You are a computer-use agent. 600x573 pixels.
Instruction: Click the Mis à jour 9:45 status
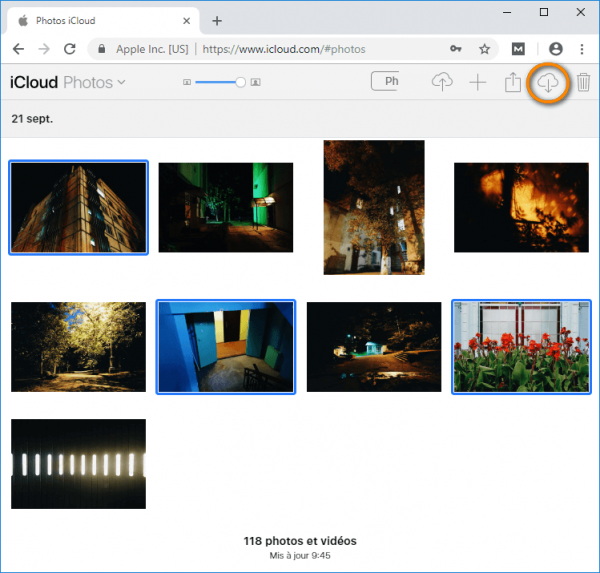pyautogui.click(x=300, y=555)
